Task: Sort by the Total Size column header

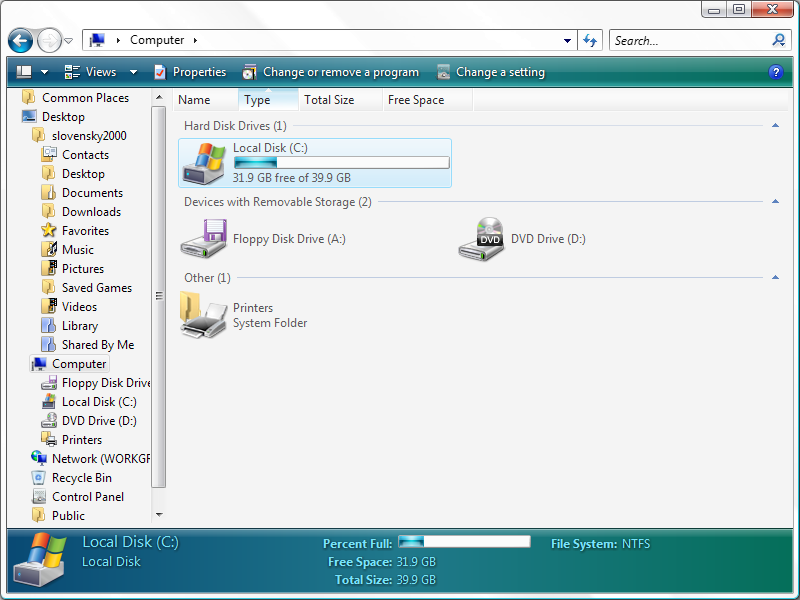Action: 340,100
